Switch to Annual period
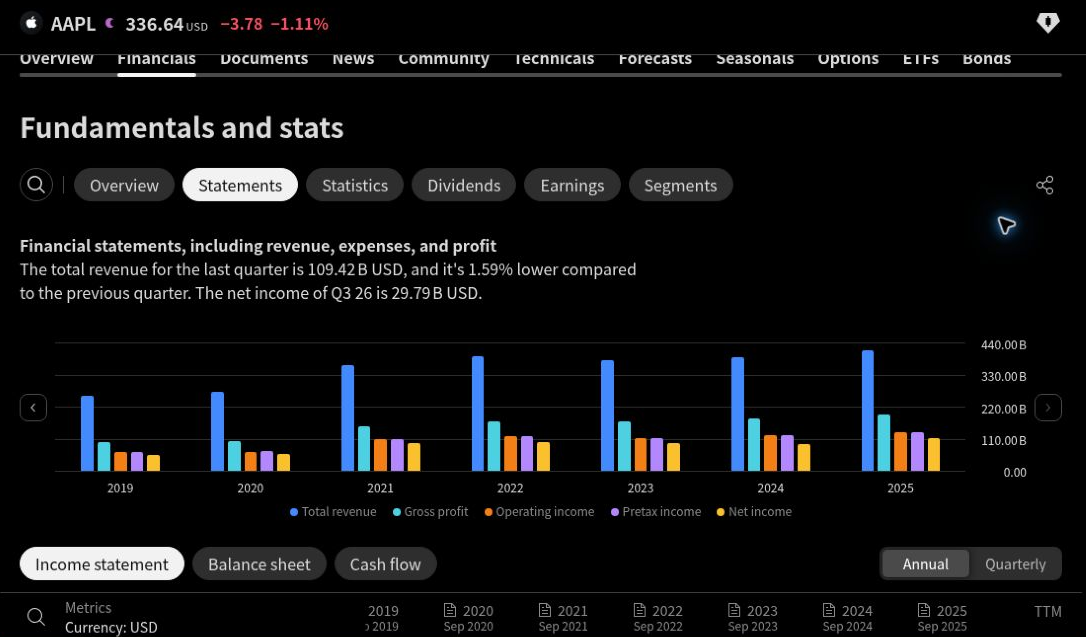 point(925,564)
